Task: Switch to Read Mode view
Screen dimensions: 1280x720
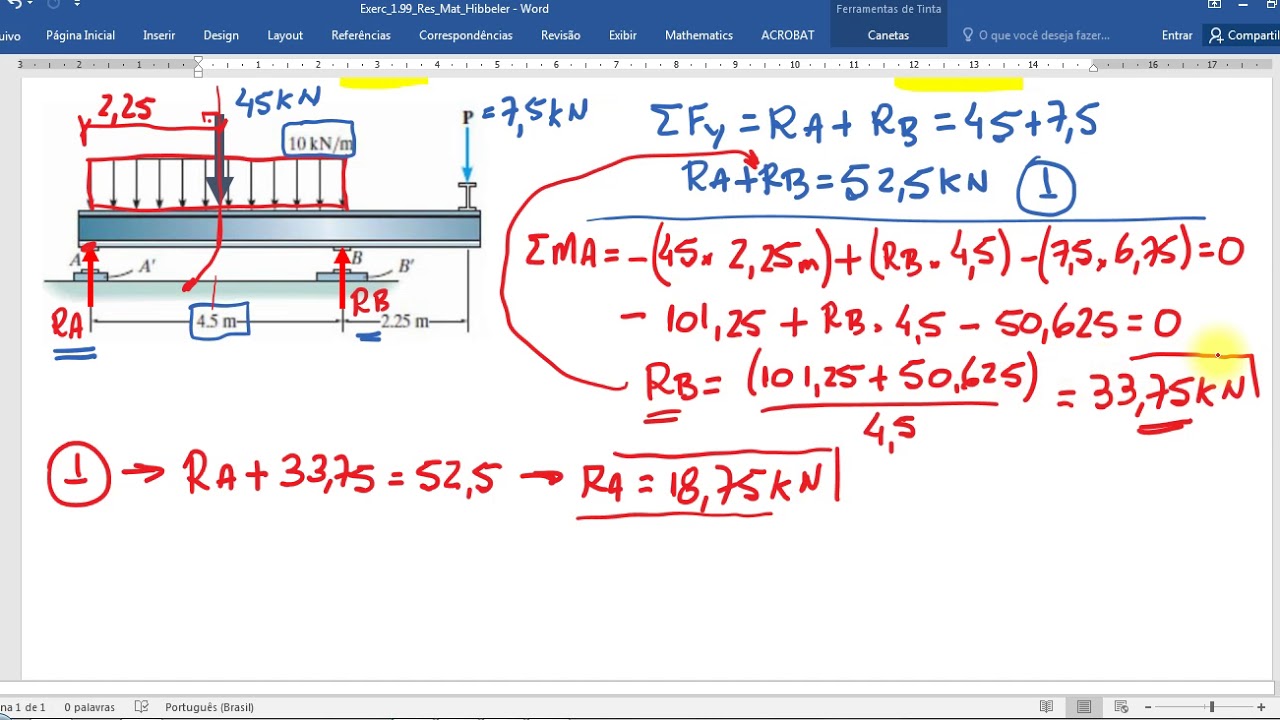Action: click(1046, 707)
